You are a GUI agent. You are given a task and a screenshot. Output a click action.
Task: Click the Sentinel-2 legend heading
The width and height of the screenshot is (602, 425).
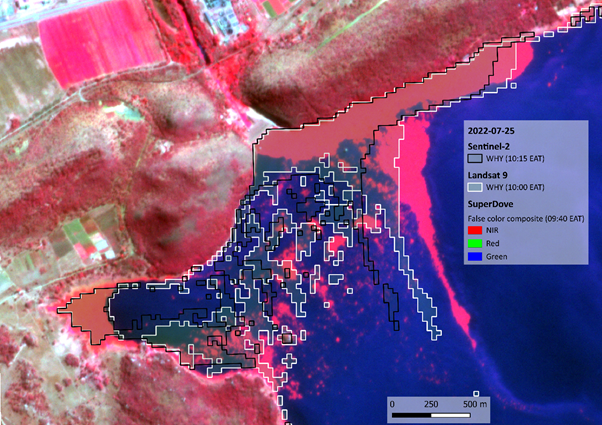coord(488,146)
